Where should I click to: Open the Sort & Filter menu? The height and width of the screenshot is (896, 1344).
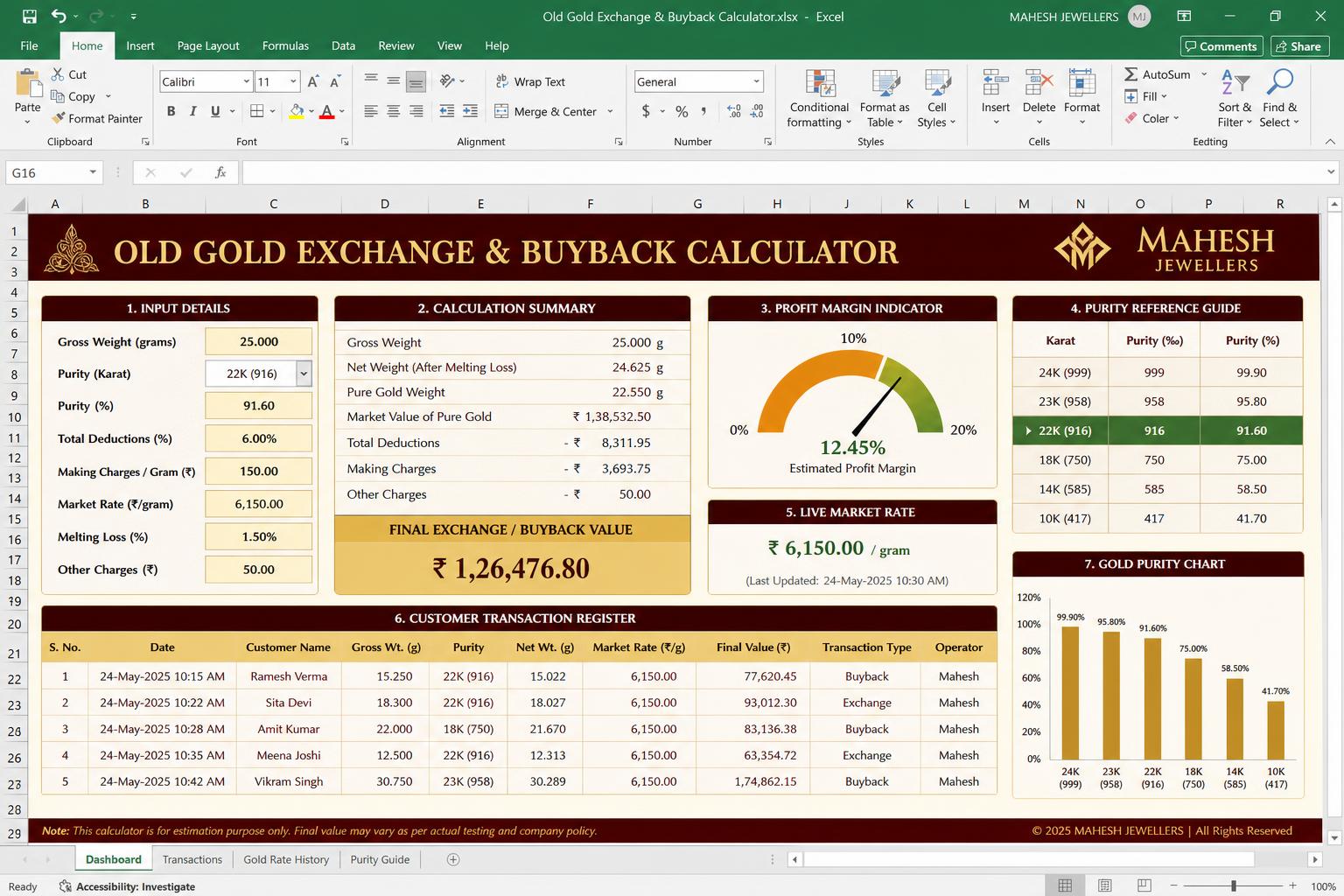(x=1235, y=99)
